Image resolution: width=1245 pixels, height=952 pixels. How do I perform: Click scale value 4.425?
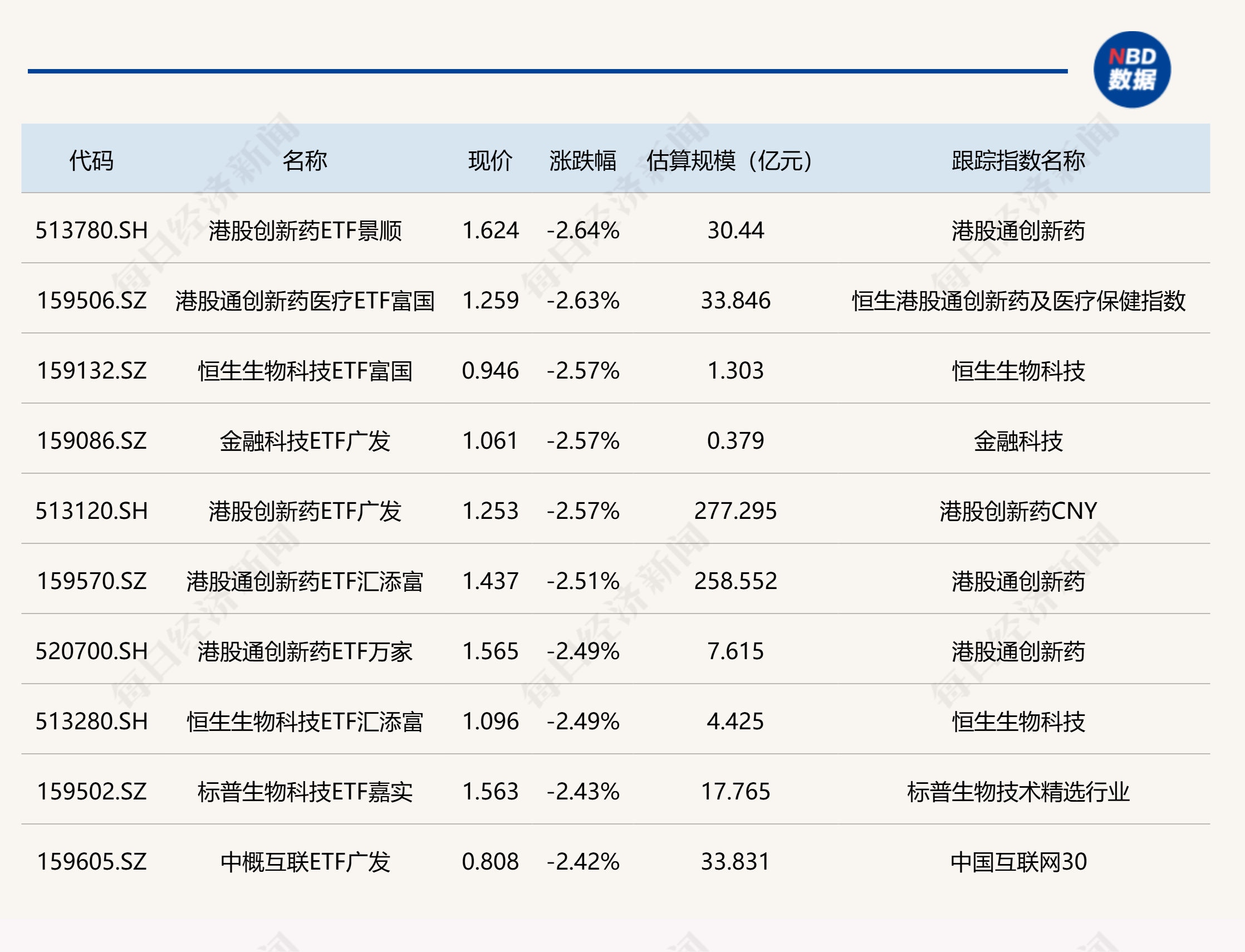pos(736,722)
